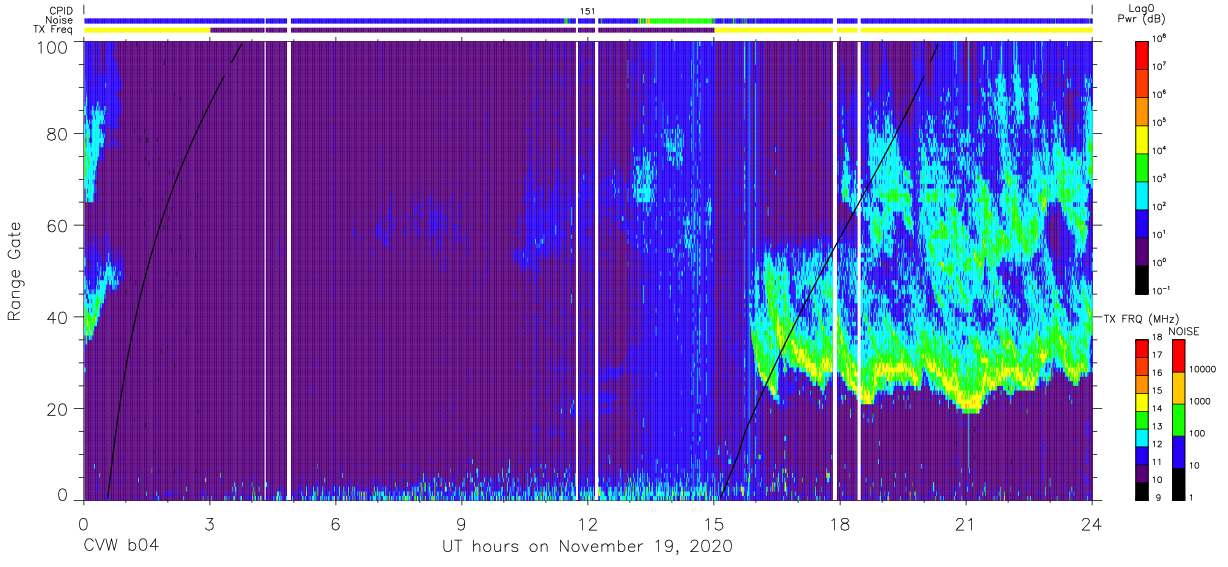Click the 100 label on NOISE colorbar

tap(1198, 433)
